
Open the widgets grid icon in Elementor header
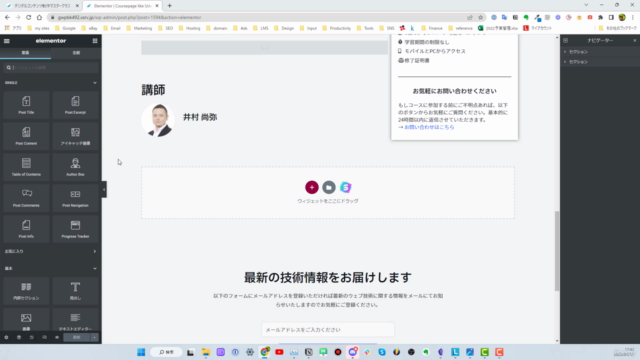[95, 41]
